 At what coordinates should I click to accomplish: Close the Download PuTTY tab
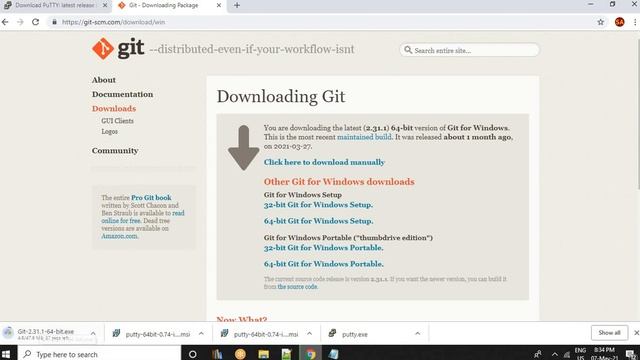105,5
